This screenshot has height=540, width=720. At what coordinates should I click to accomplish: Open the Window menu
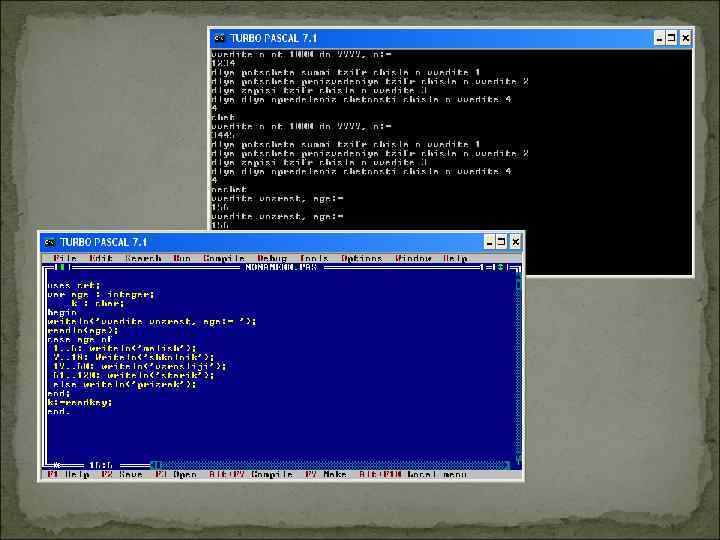click(413, 258)
